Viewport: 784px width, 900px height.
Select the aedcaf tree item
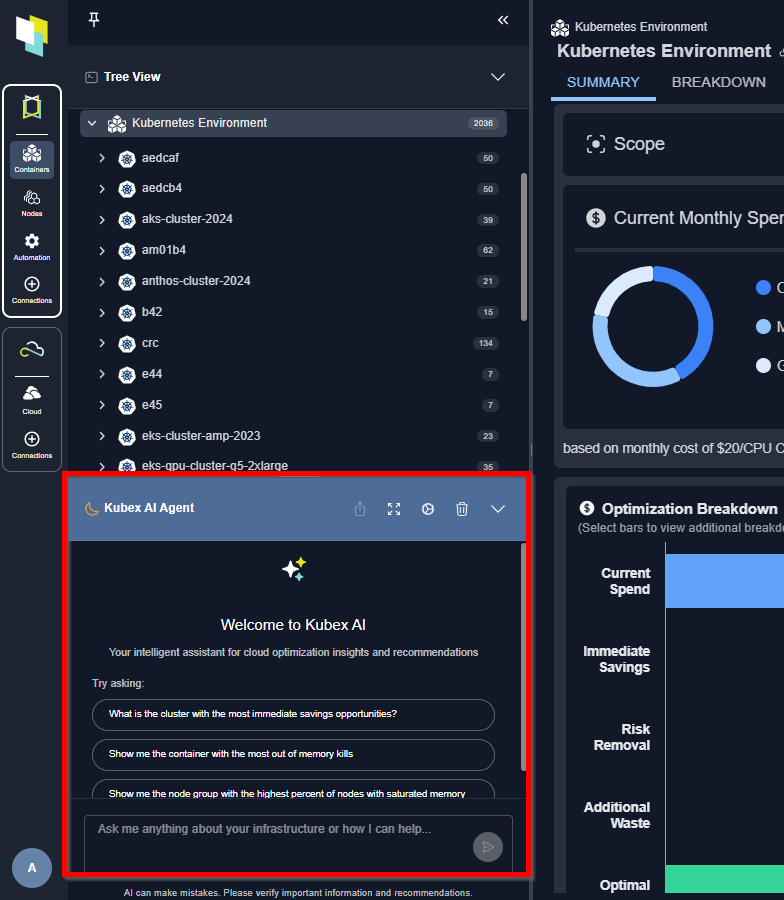click(x=161, y=158)
